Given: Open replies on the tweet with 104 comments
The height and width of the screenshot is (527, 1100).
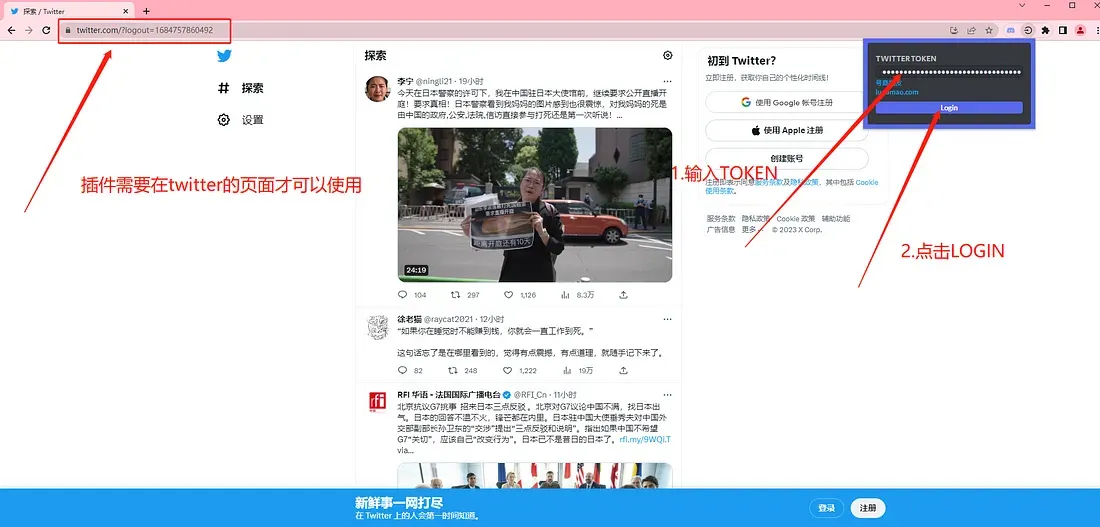Looking at the screenshot, I should tap(403, 295).
